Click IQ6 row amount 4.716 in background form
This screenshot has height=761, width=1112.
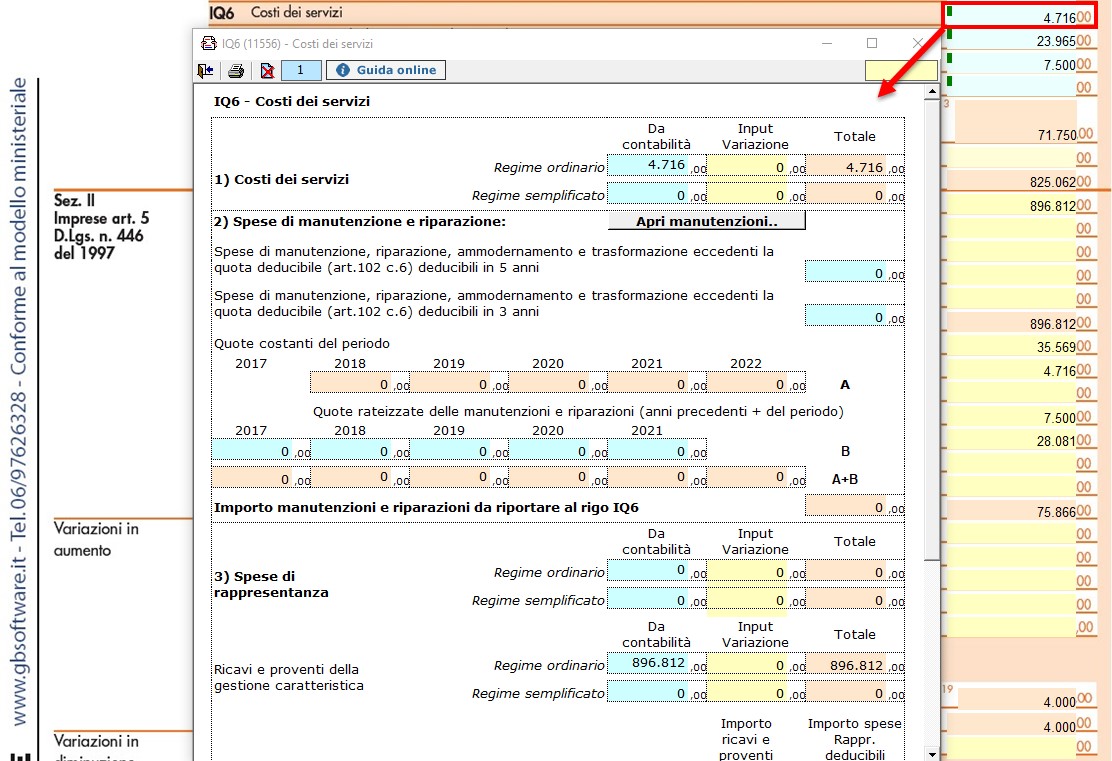[x=1019, y=16]
